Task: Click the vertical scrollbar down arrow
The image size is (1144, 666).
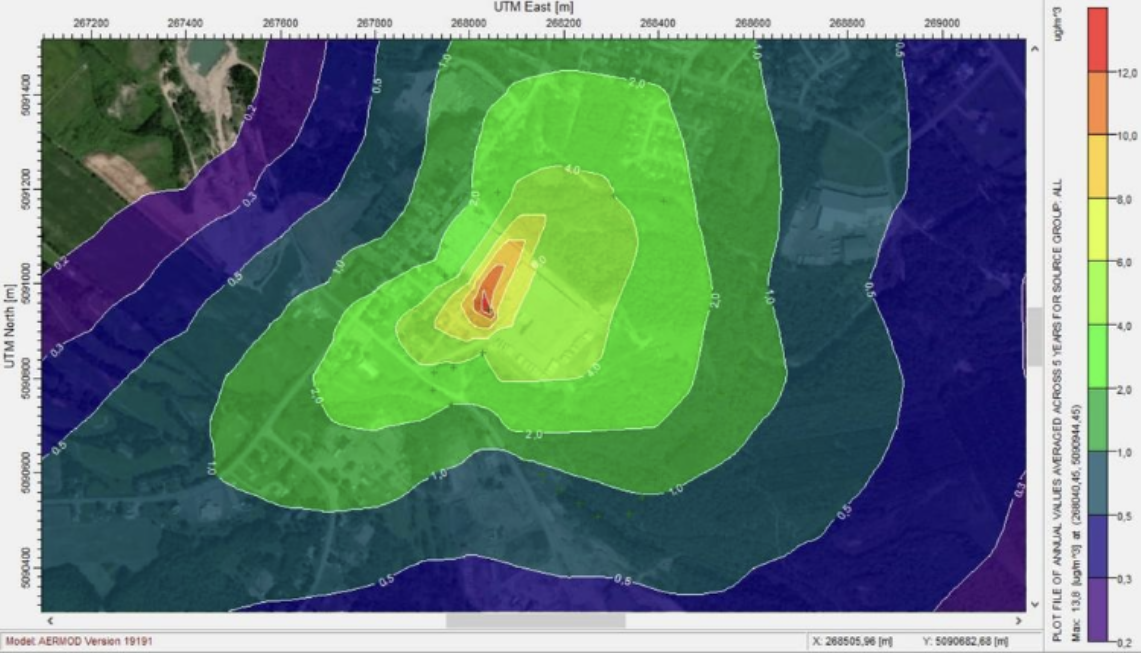Action: tap(1035, 605)
